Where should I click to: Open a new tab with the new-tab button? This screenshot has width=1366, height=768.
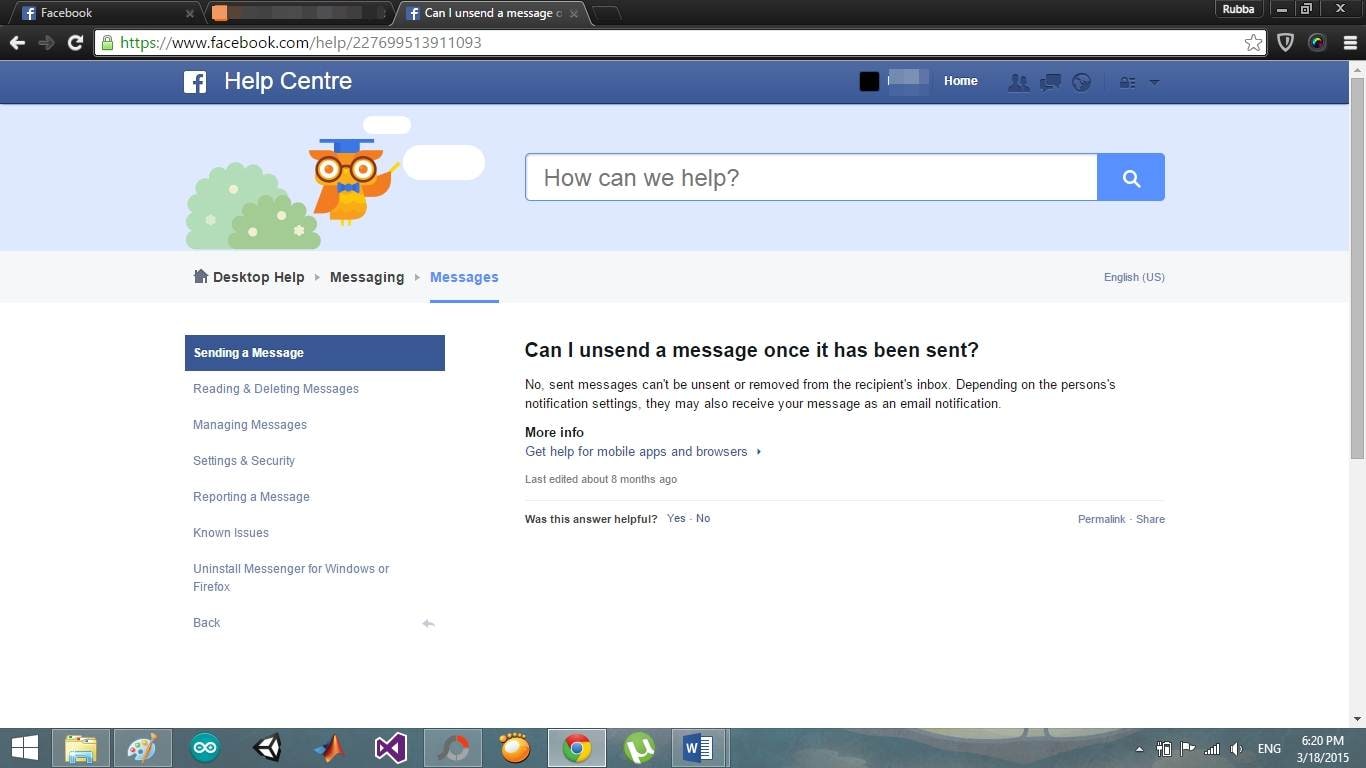tap(606, 13)
